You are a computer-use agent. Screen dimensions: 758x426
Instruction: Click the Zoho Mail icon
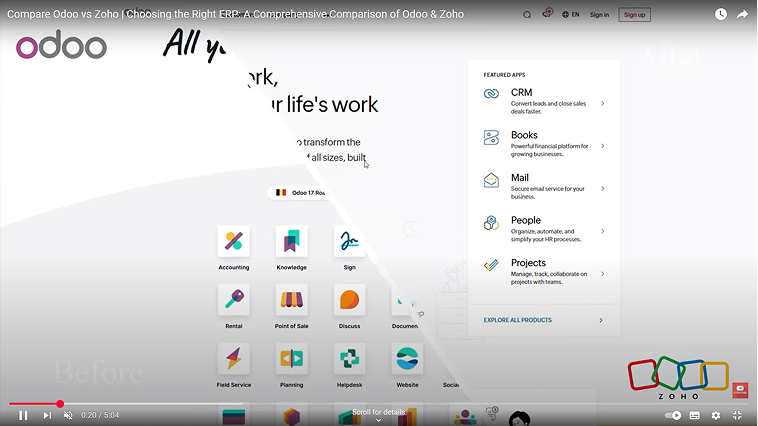pyautogui.click(x=491, y=180)
